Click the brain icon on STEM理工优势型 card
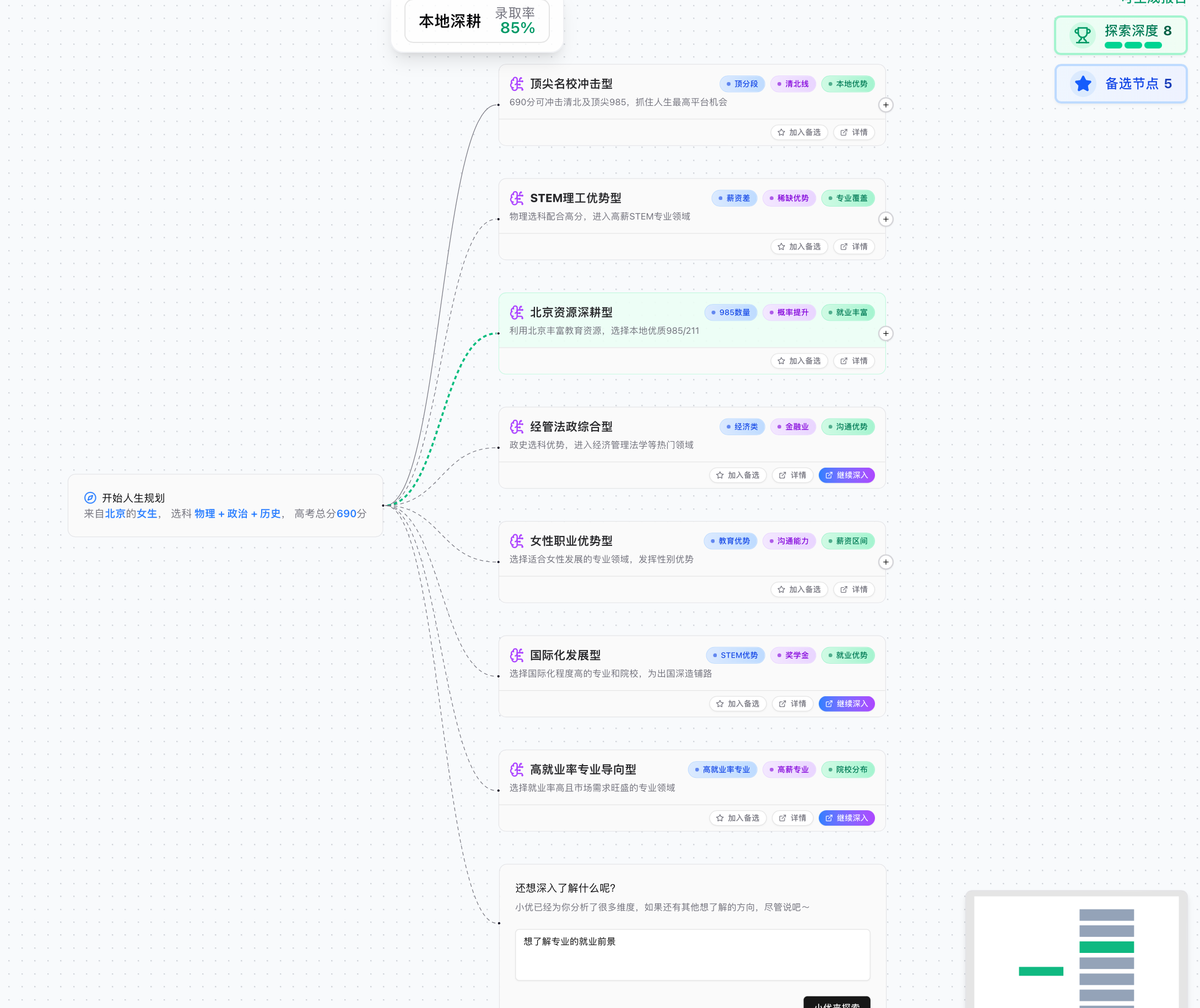 (x=517, y=198)
